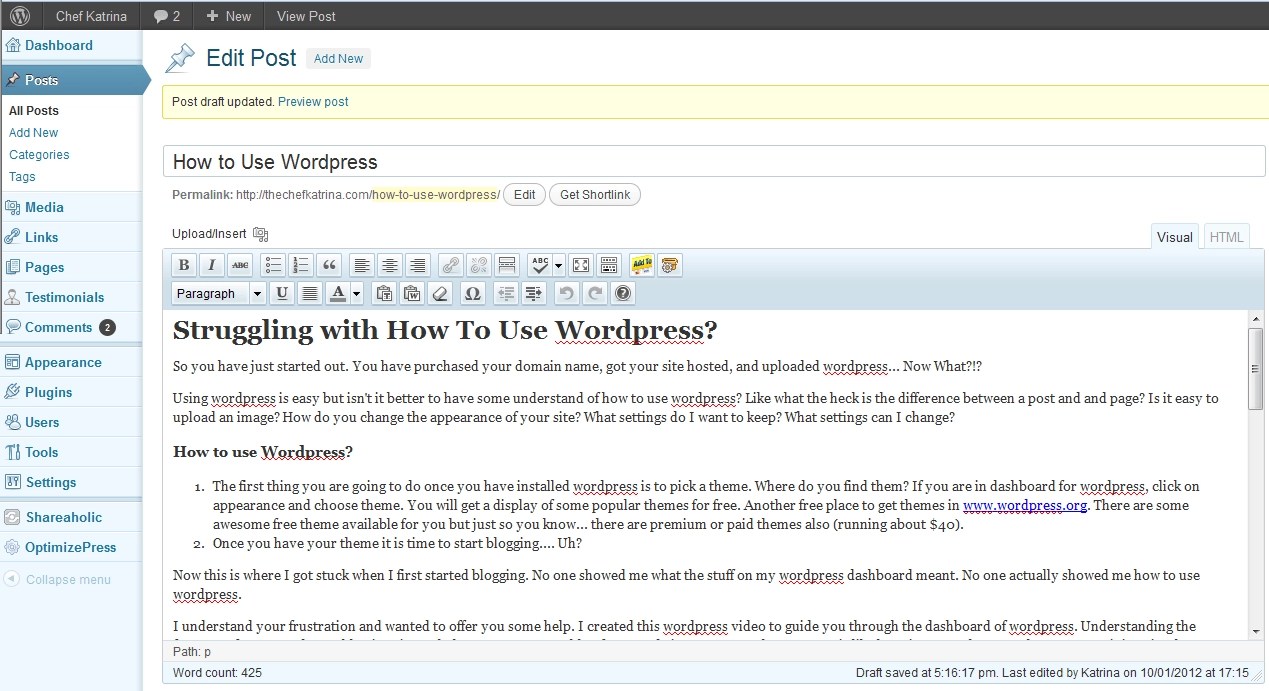The image size is (1269, 691).
Task: Open the spellchecker language dropdown arrow
Action: (x=559, y=265)
